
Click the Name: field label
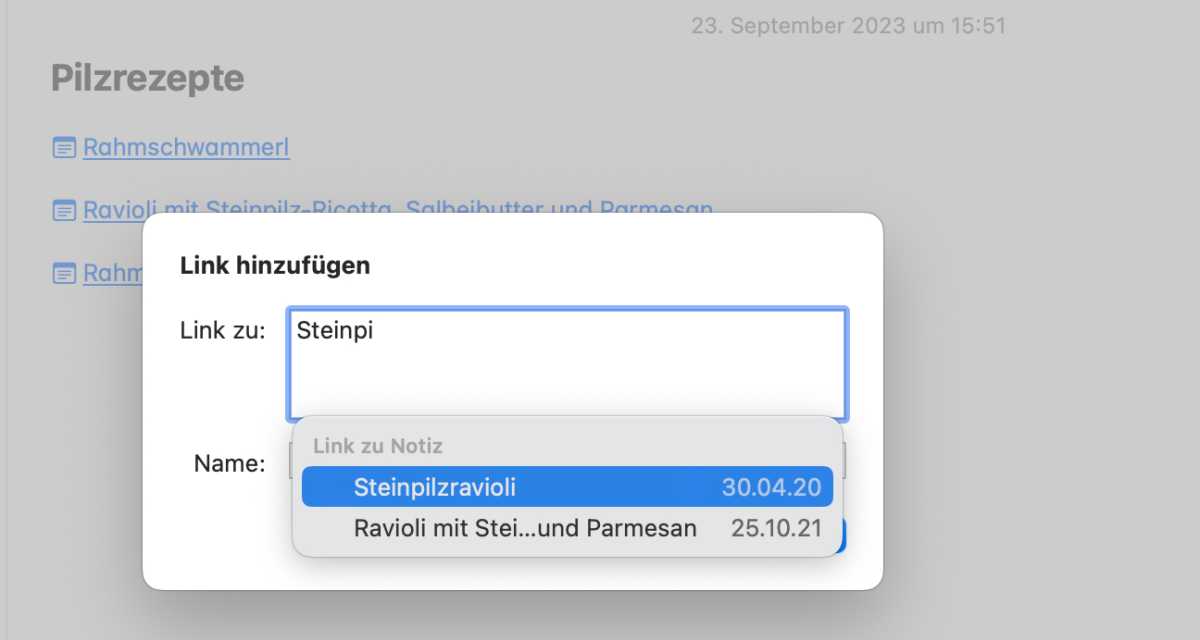pyautogui.click(x=230, y=463)
